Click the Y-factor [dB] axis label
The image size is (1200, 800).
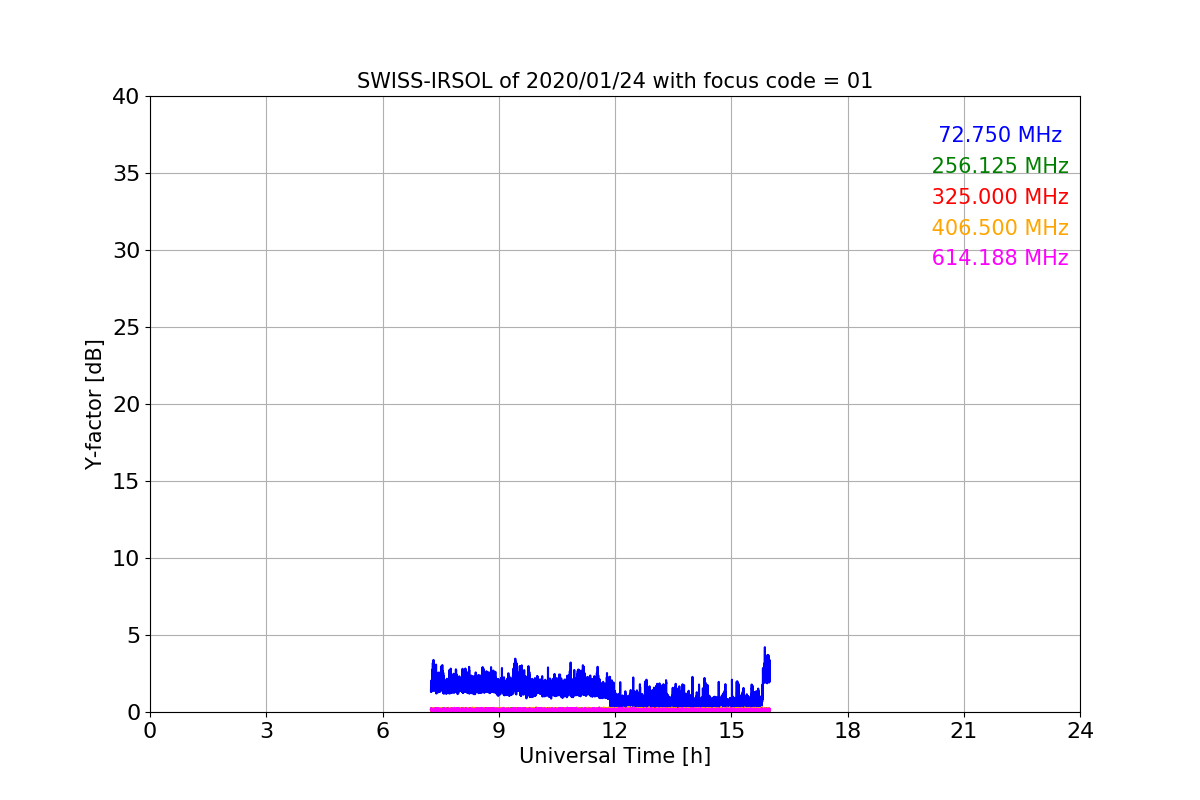[x=94, y=404]
